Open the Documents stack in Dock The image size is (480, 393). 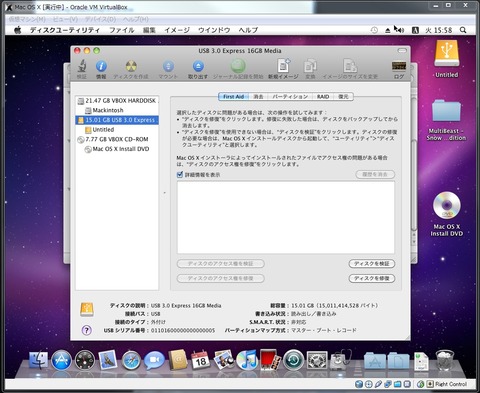[398, 361]
